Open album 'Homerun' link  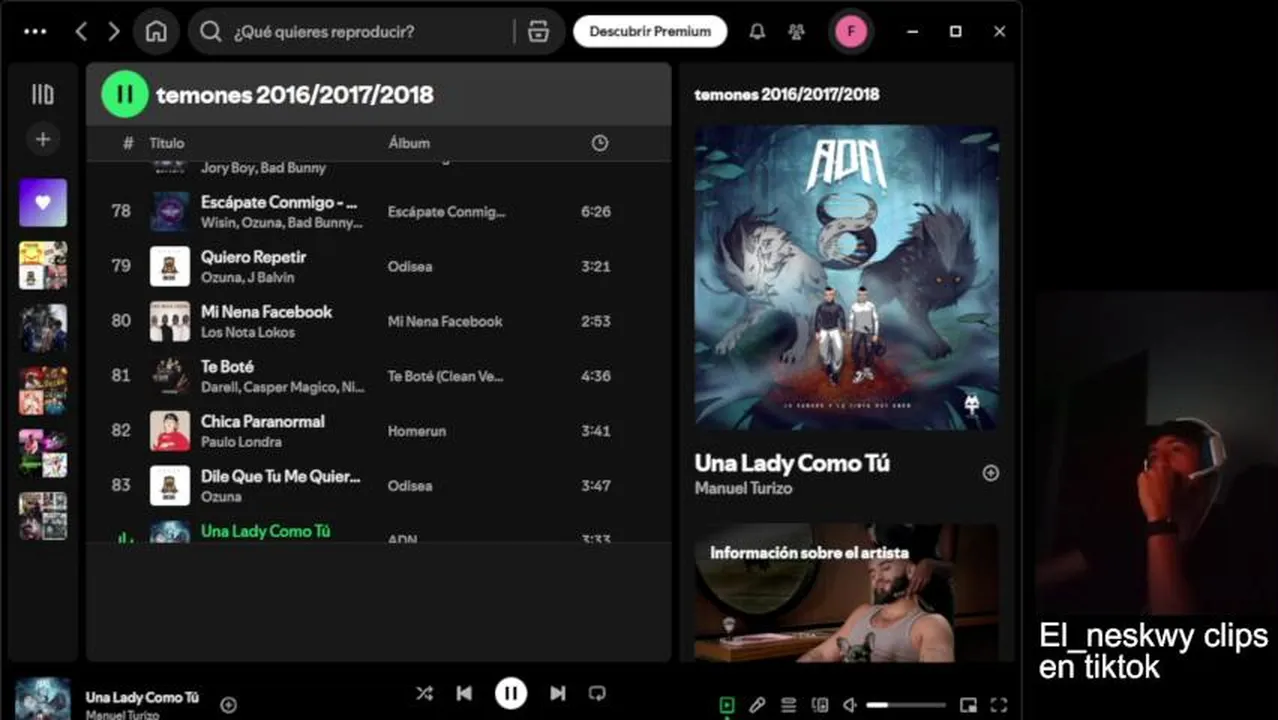[x=417, y=431]
